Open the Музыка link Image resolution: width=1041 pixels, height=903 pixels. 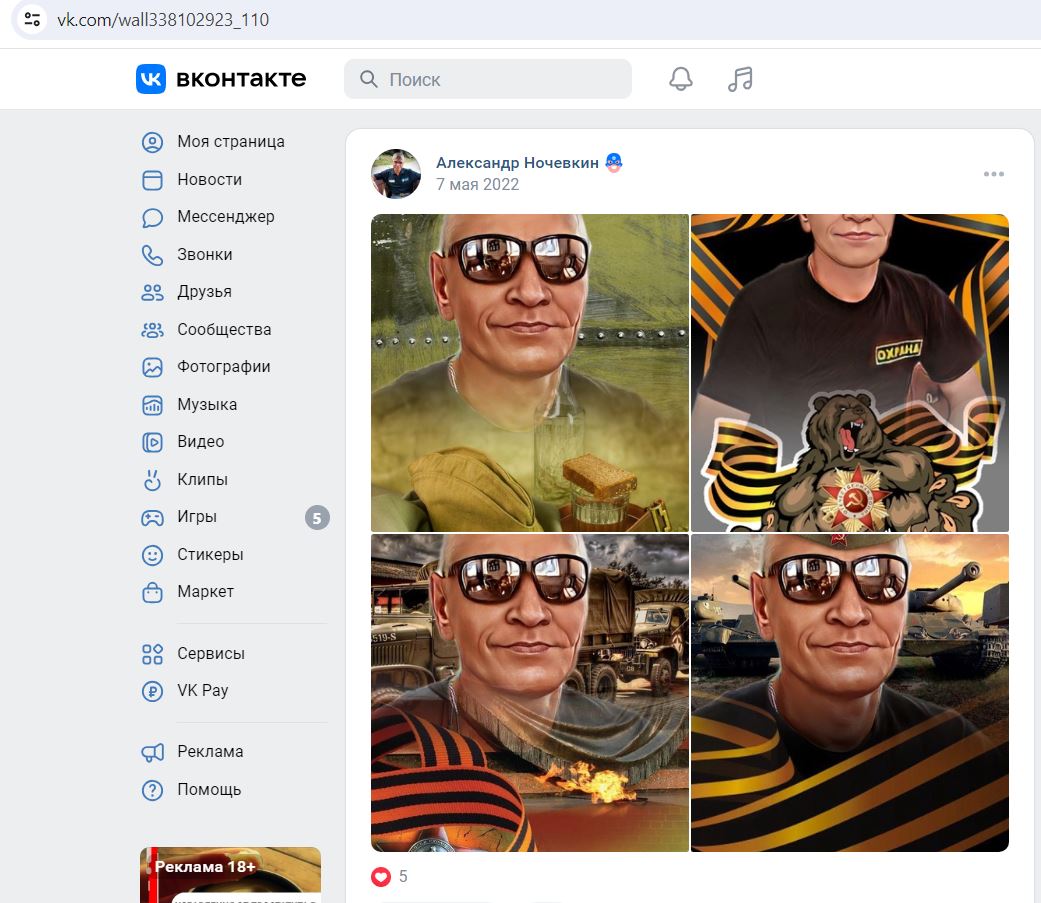[x=207, y=405]
